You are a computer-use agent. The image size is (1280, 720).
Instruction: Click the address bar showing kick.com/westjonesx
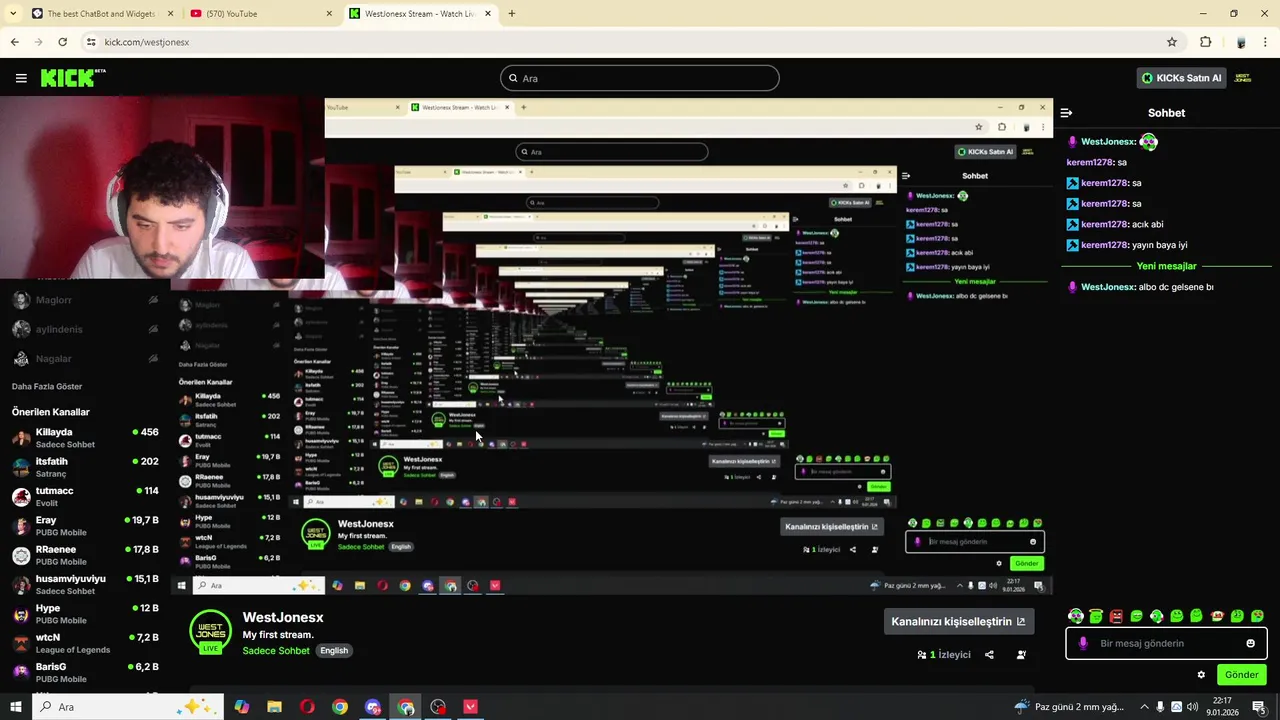point(620,42)
